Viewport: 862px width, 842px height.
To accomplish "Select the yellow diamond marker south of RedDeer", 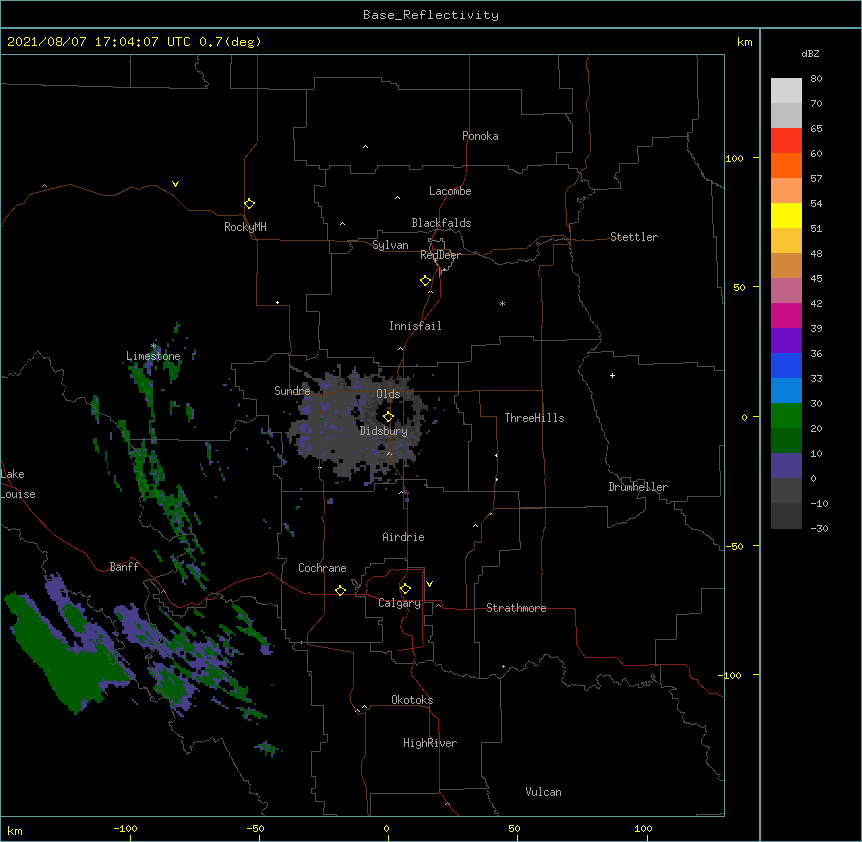I will coord(425,281).
